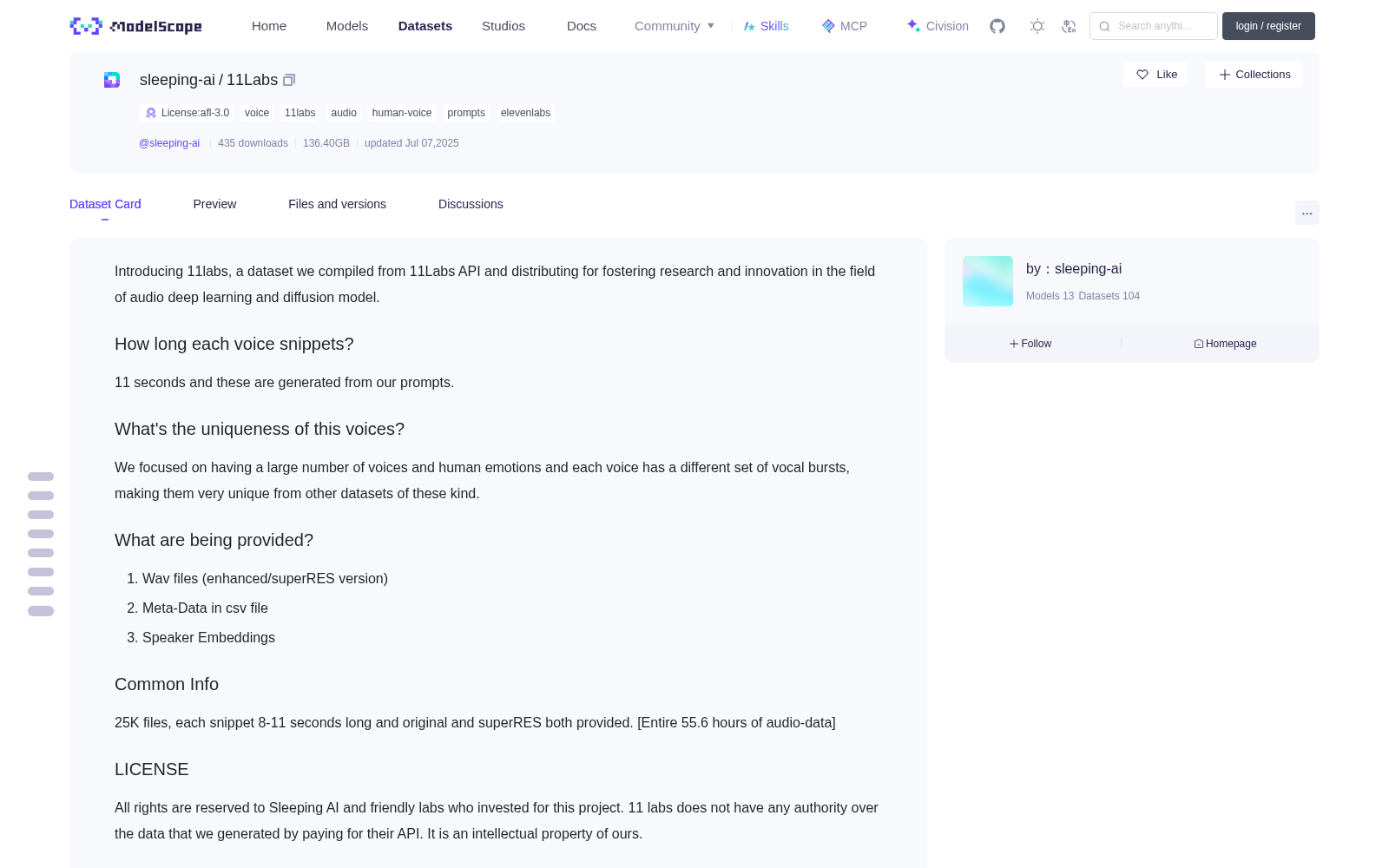The height and width of the screenshot is (868, 1389).
Task: Open the three-dot more options menu
Action: coord(1307,213)
